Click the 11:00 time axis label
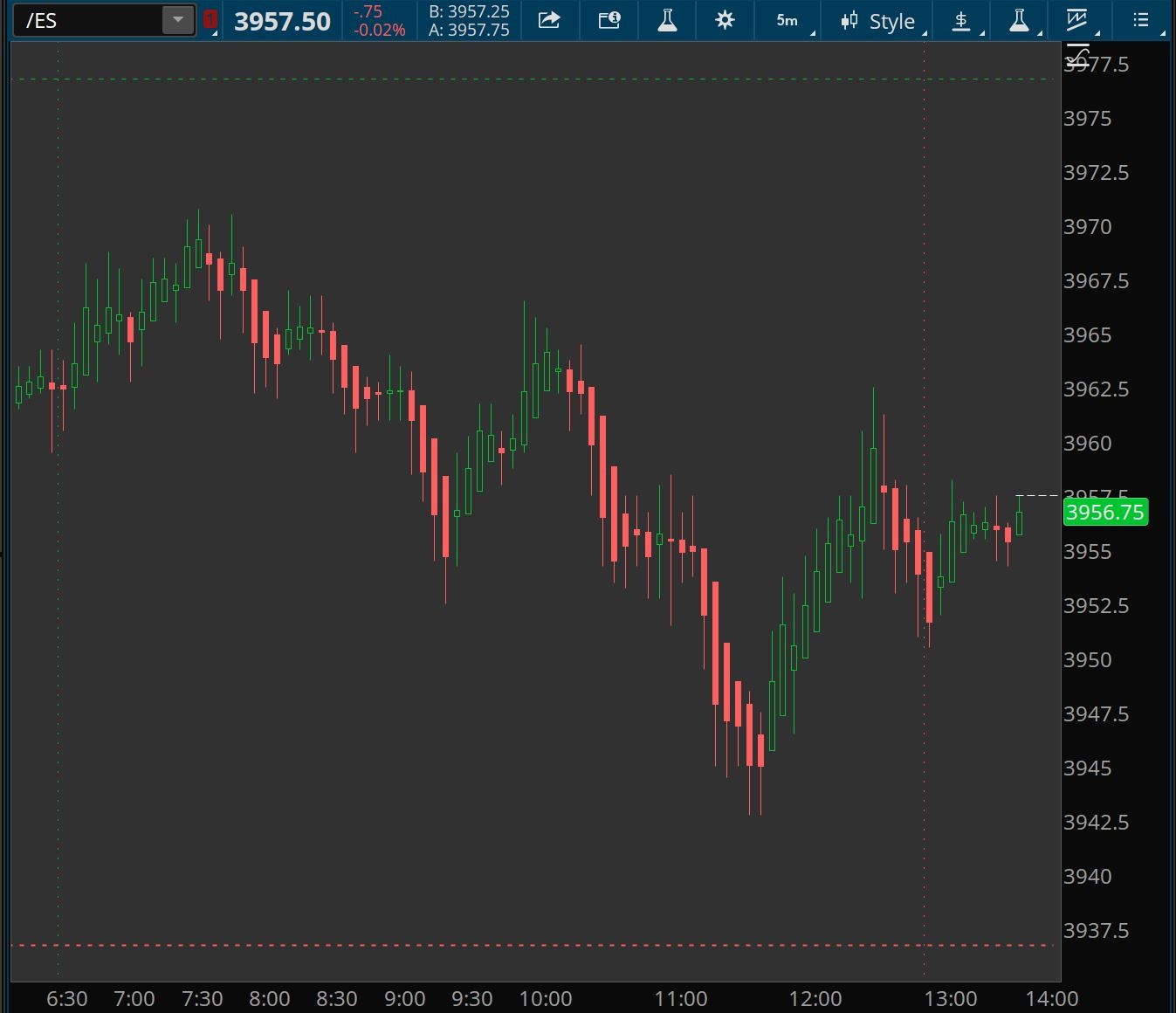The height and width of the screenshot is (1013, 1176). tap(681, 999)
